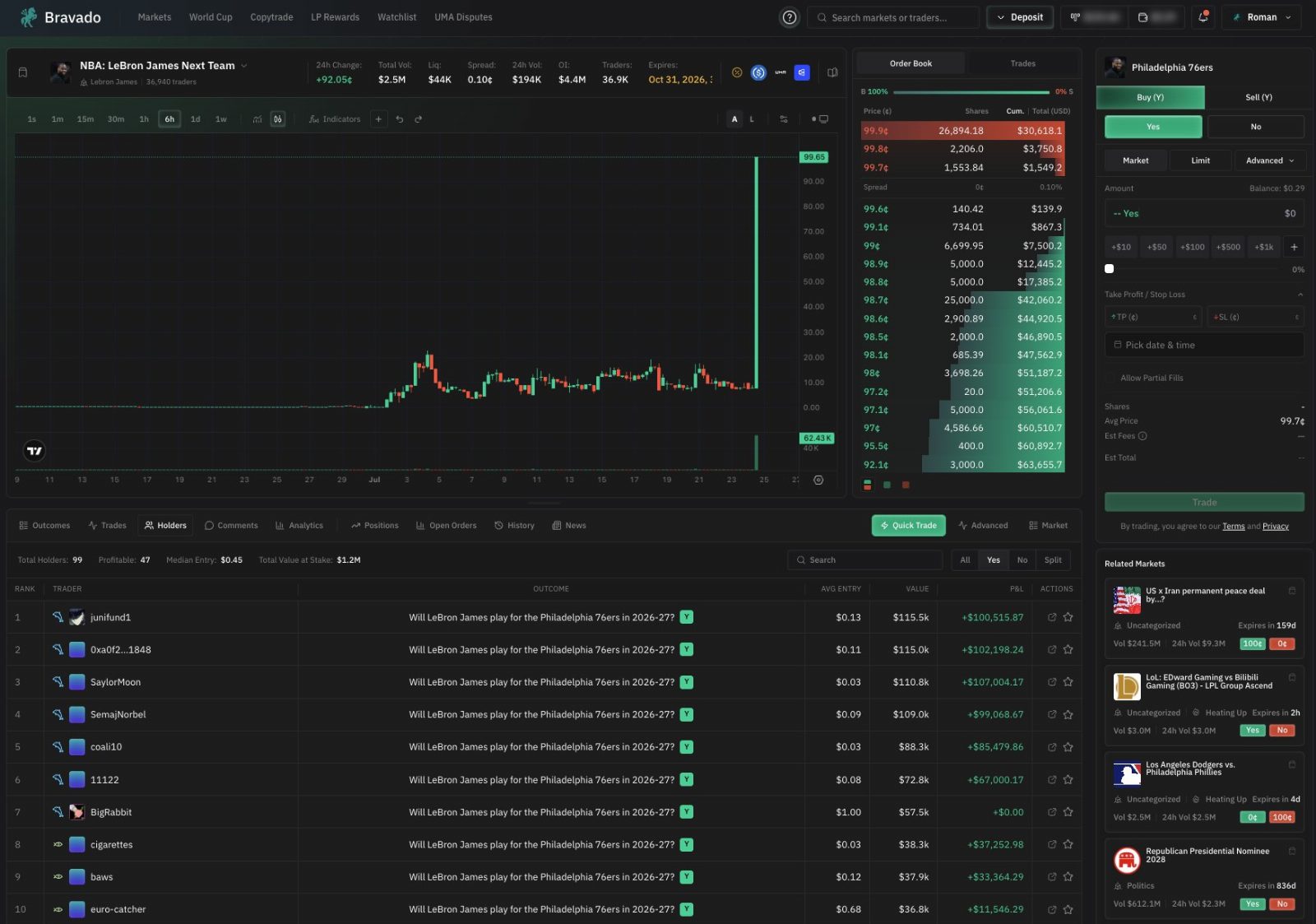Viewport: 1316px width, 924px height.
Task: Open the notifications bell
Action: 1202,17
